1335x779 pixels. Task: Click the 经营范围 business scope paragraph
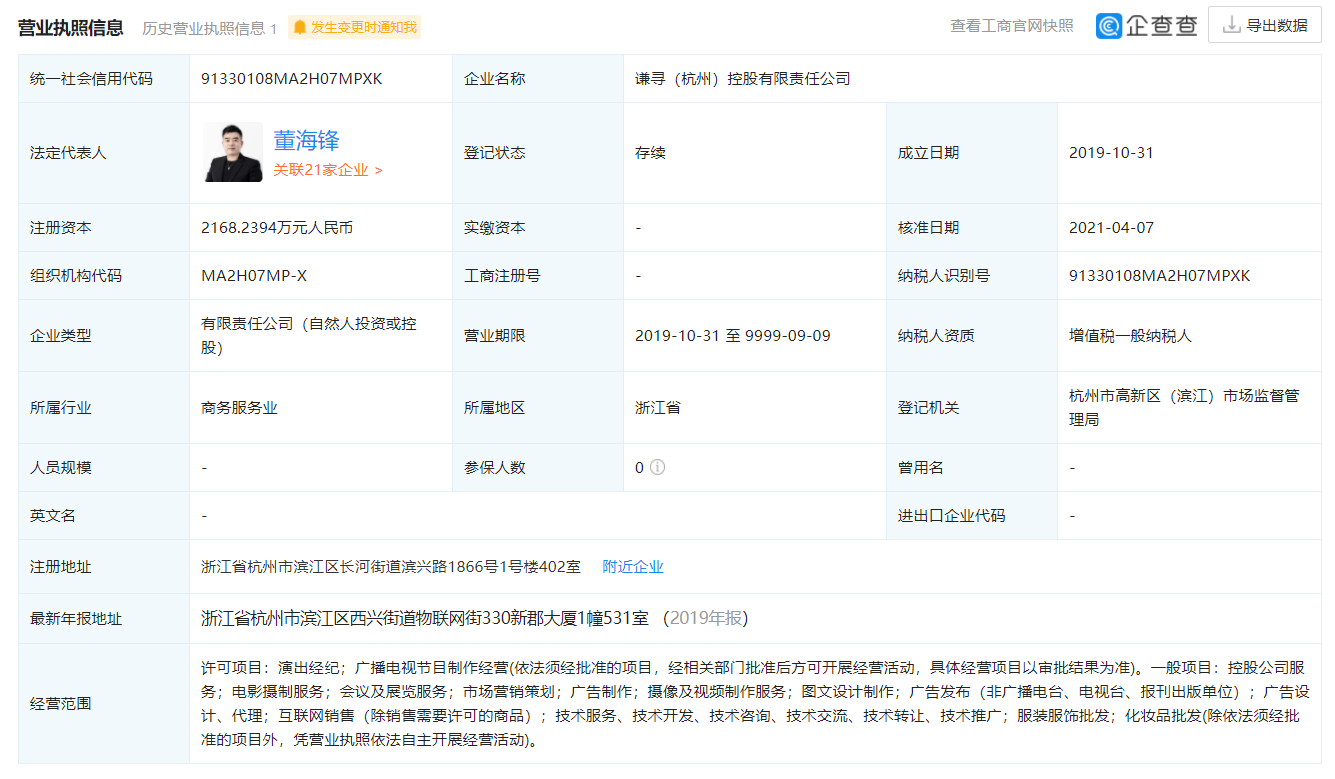[755, 704]
